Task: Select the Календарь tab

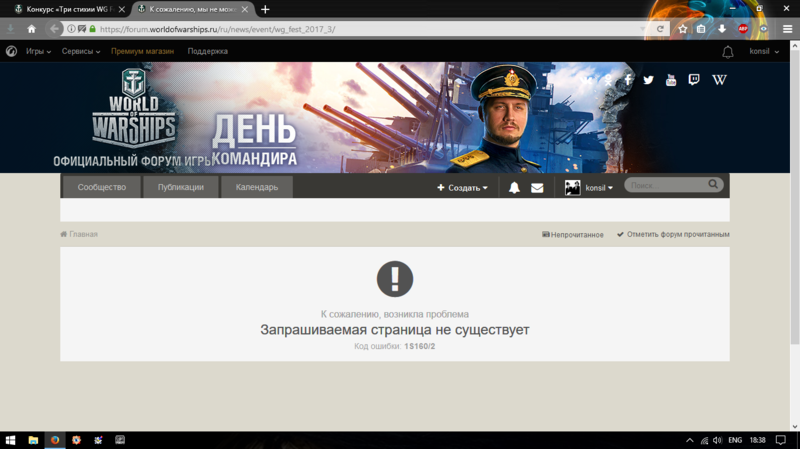Action: click(x=257, y=187)
